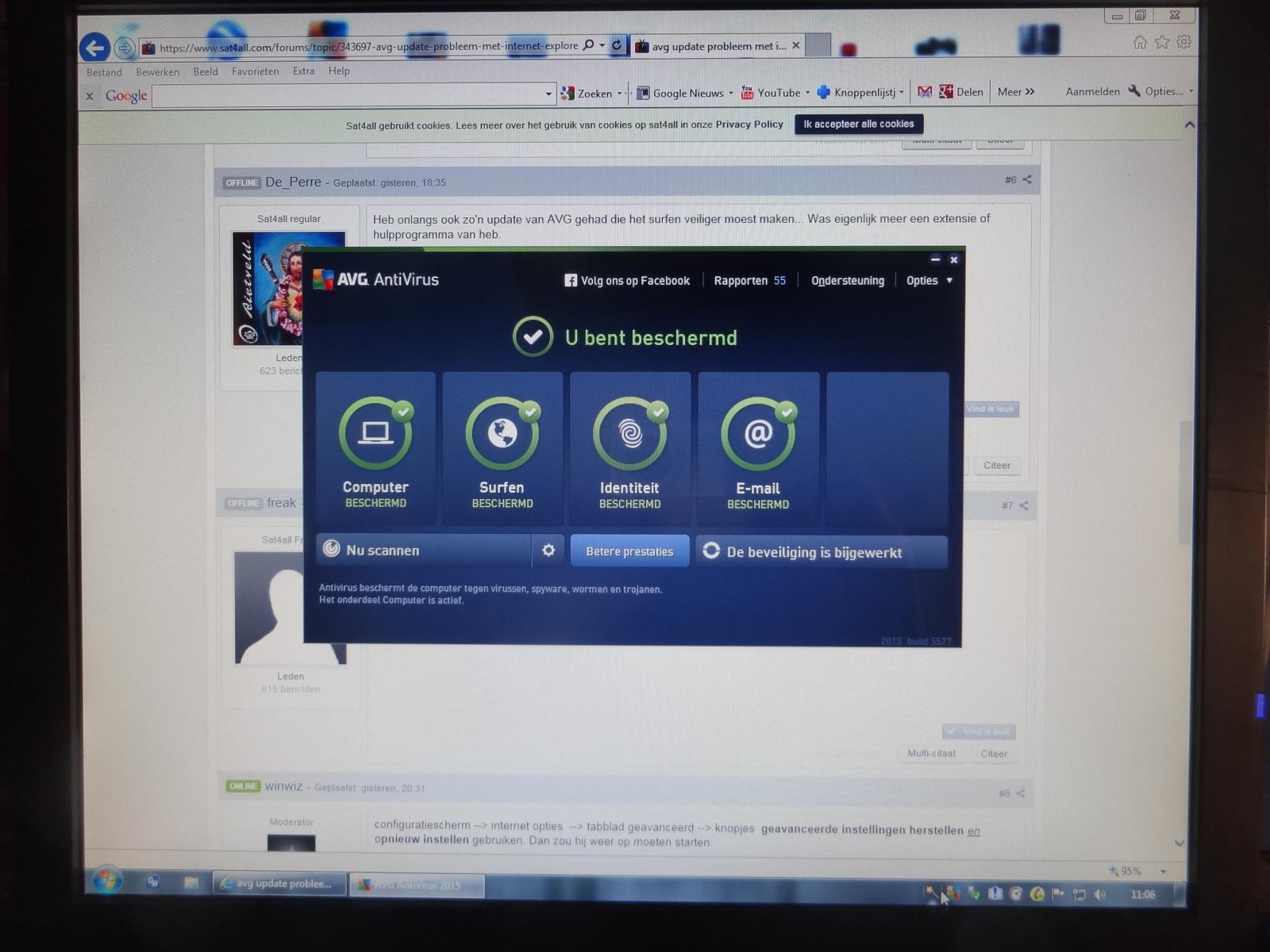Image resolution: width=1270 pixels, height=952 pixels.
Task: Expand the YouTube dropdown arrow
Action: tap(808, 93)
